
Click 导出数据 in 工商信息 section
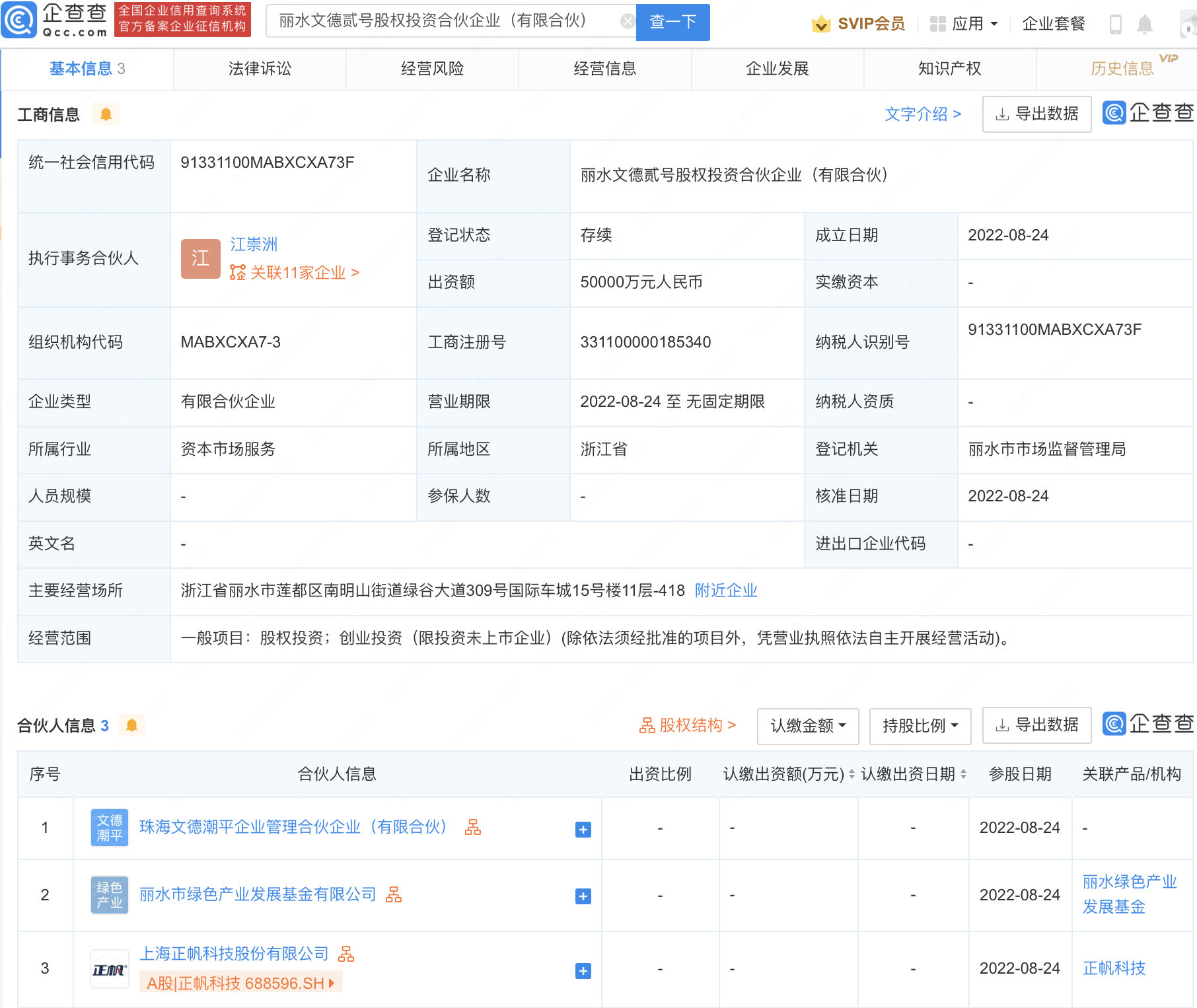[1037, 114]
